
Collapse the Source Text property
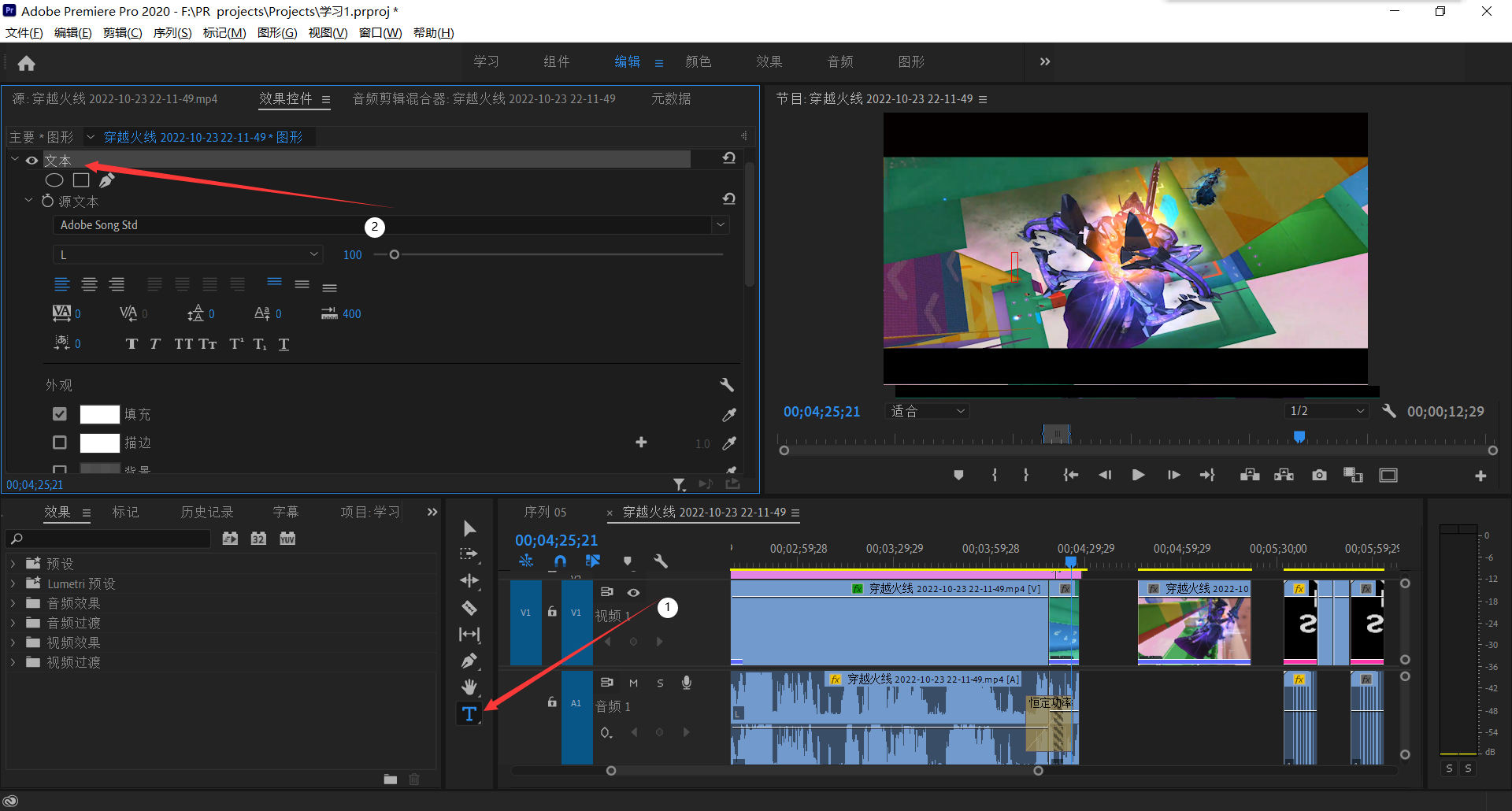[29, 201]
